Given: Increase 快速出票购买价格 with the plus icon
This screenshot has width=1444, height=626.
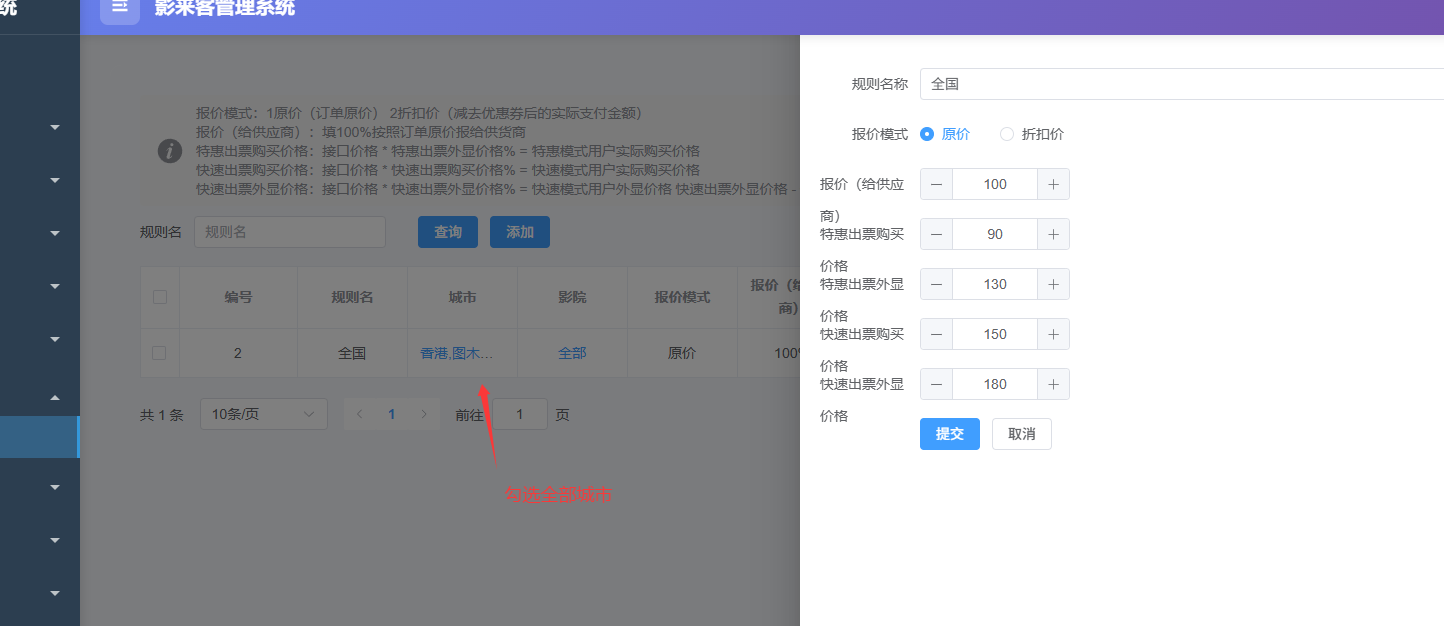Looking at the screenshot, I should click(1053, 333).
